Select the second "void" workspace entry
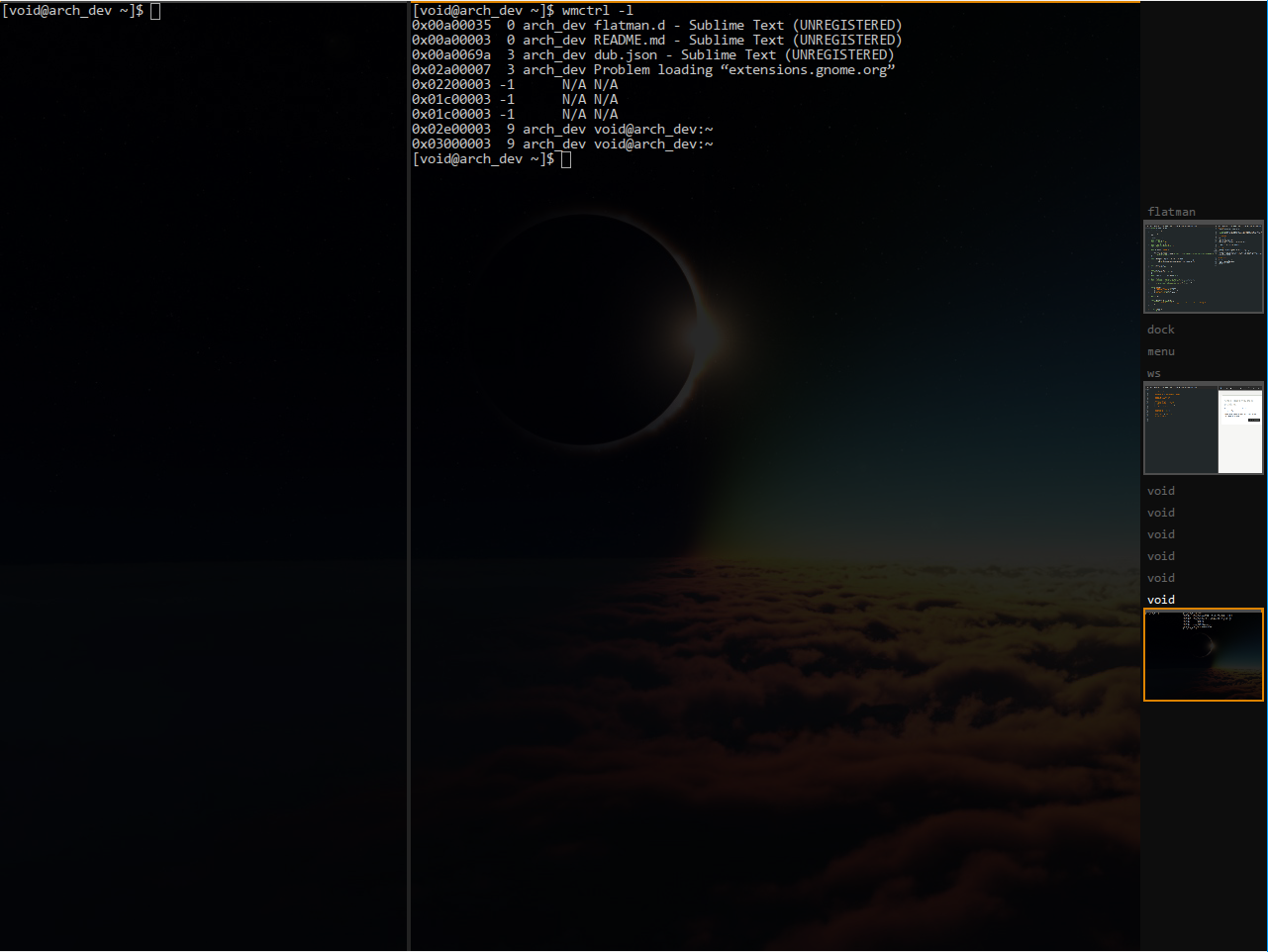The width and height of the screenshot is (1268, 952). [x=1160, y=512]
